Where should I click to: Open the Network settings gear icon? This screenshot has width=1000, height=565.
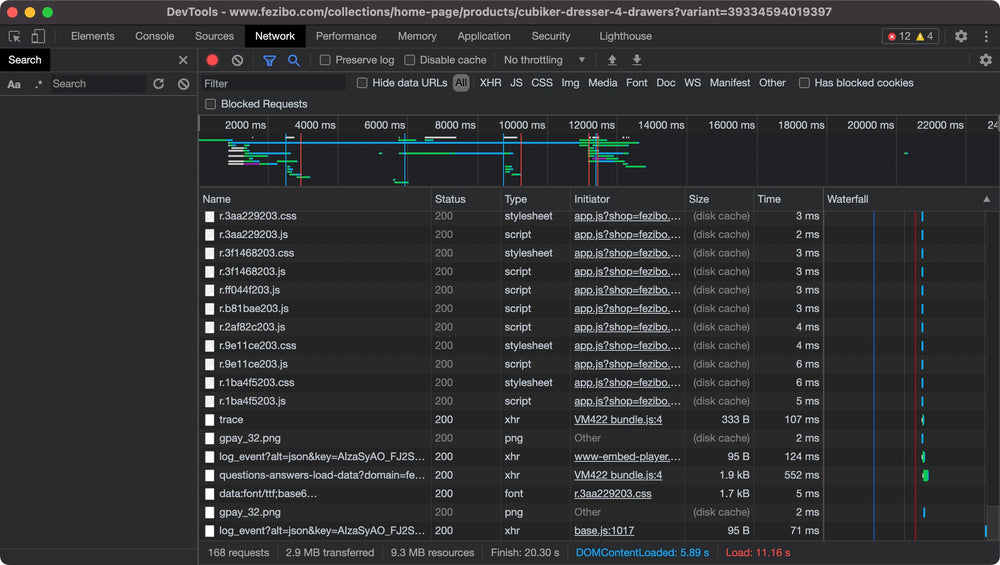985,60
